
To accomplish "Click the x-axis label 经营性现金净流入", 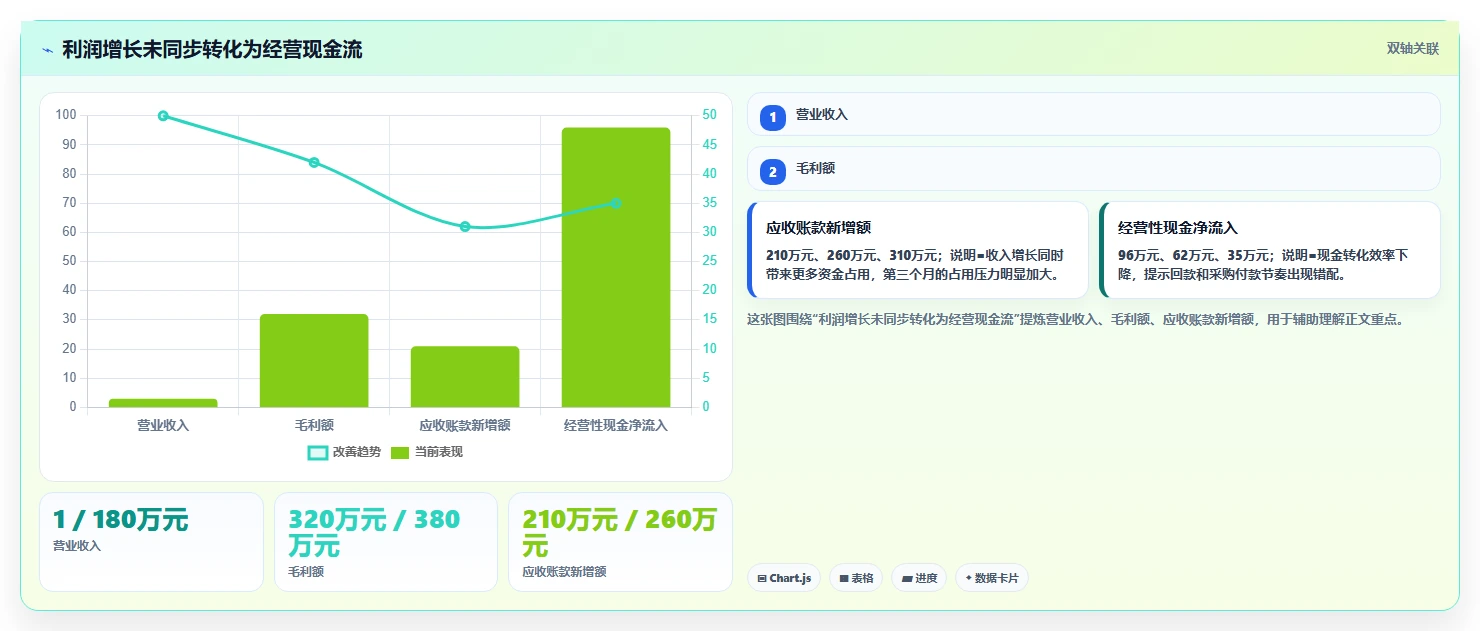I will 616,425.
